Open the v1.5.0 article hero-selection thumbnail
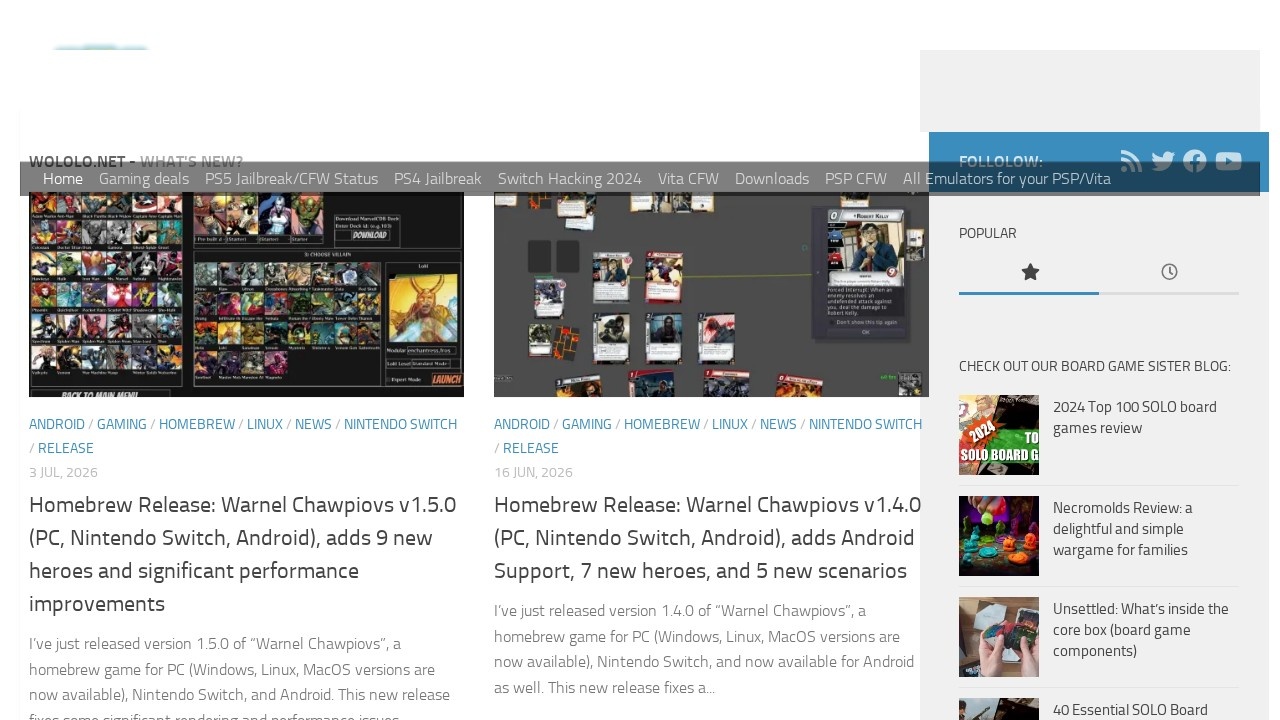The image size is (1280, 720). [x=246, y=294]
